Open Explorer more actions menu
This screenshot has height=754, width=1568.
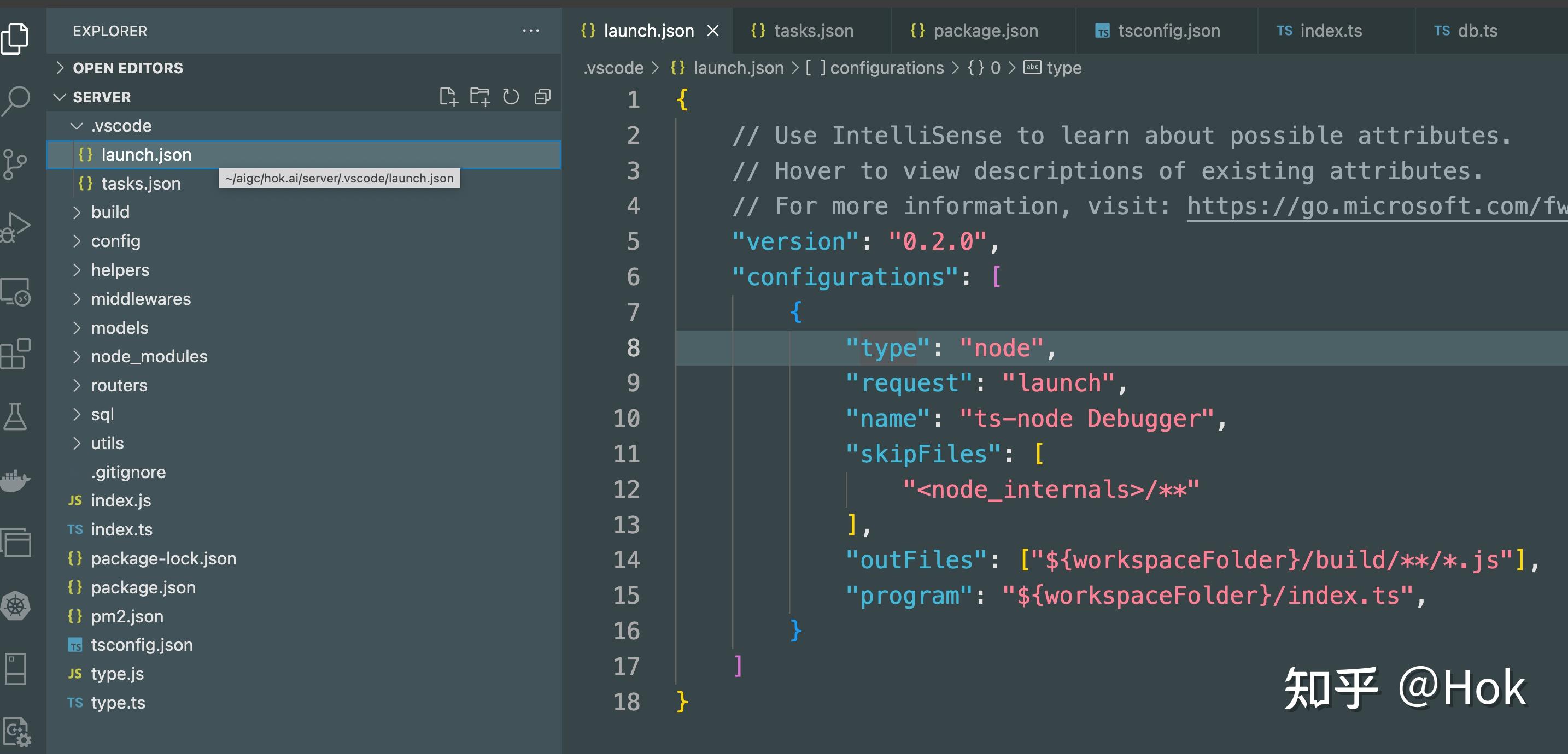click(x=531, y=31)
